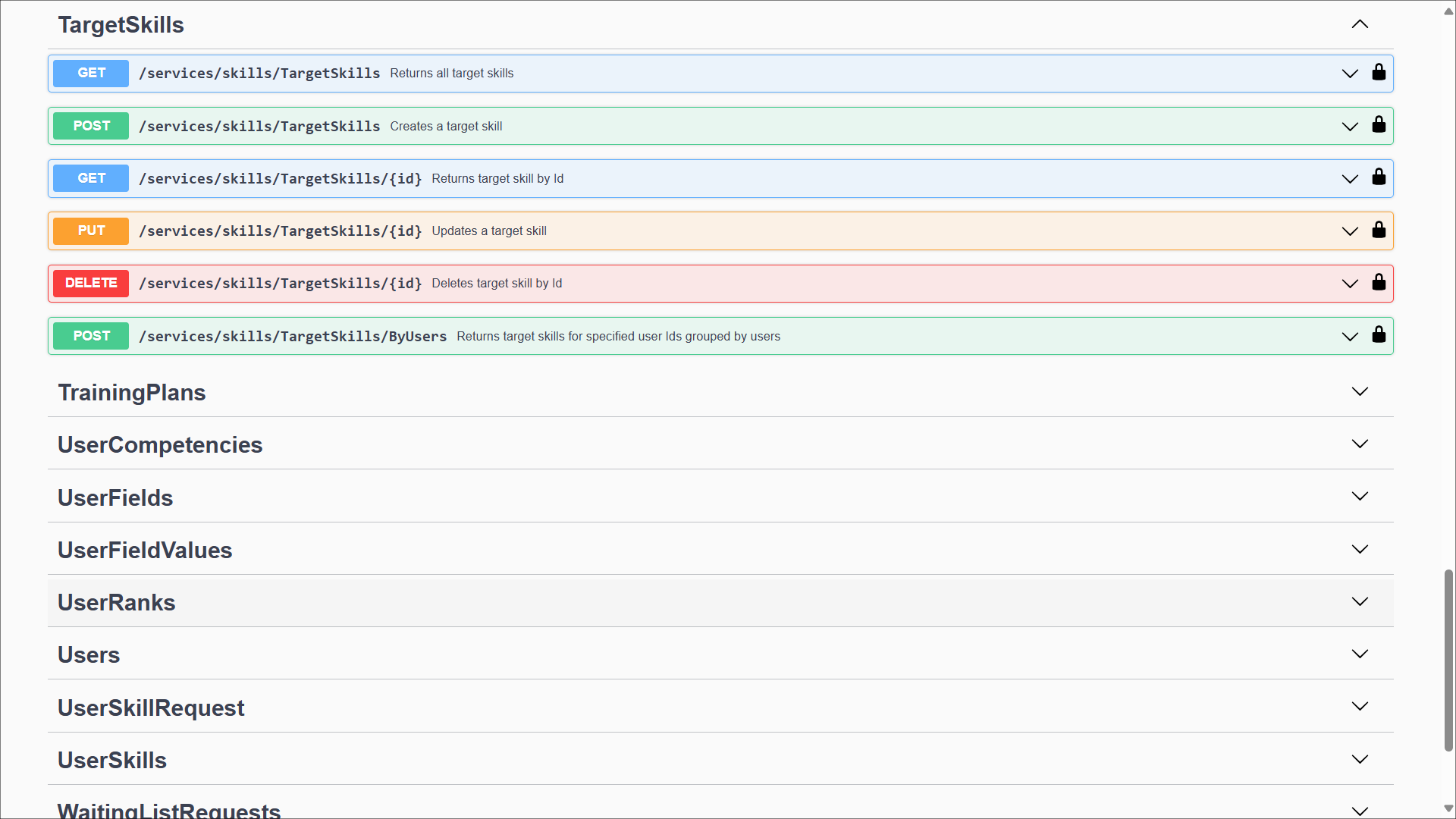The height and width of the screenshot is (819, 1456).
Task: Open the UserRanks section
Action: [x=117, y=602]
